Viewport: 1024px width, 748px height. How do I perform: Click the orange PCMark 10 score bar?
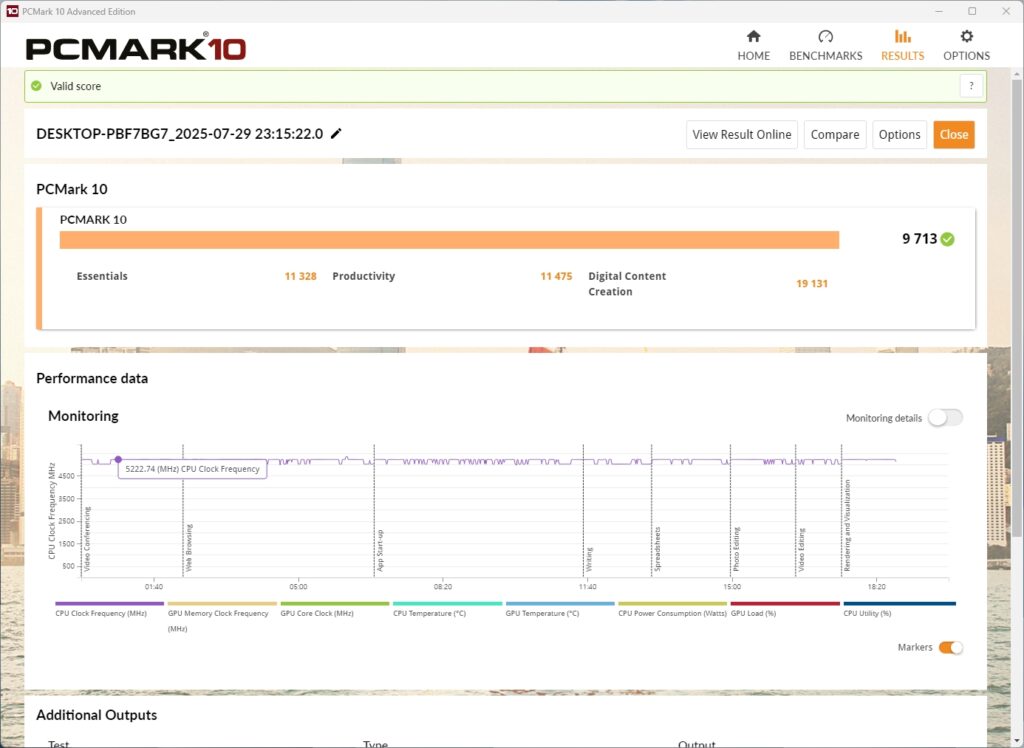(x=449, y=240)
